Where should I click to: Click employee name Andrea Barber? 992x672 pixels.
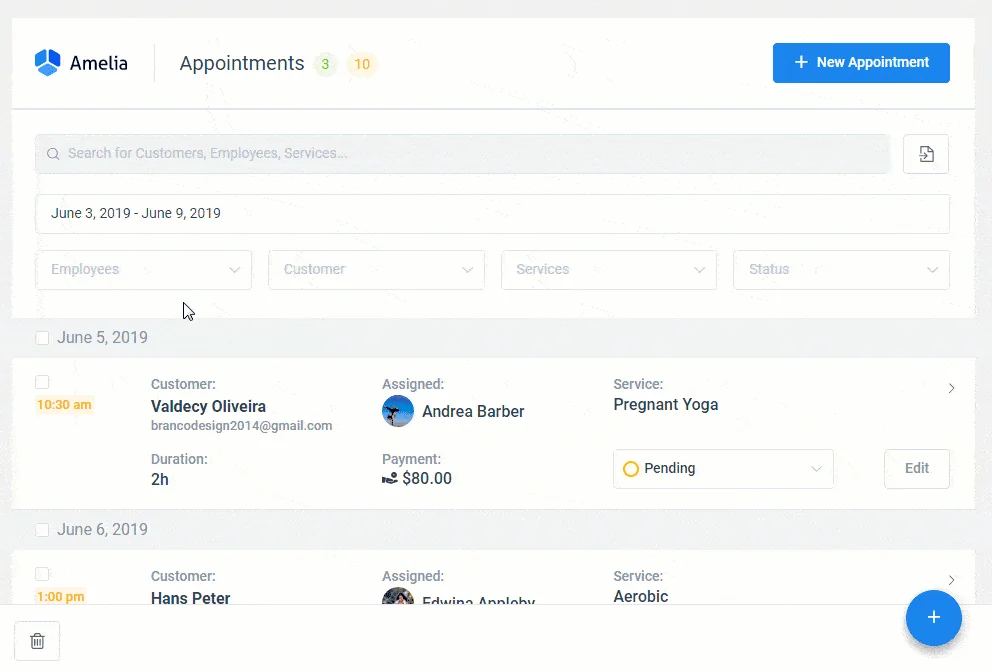click(x=473, y=411)
